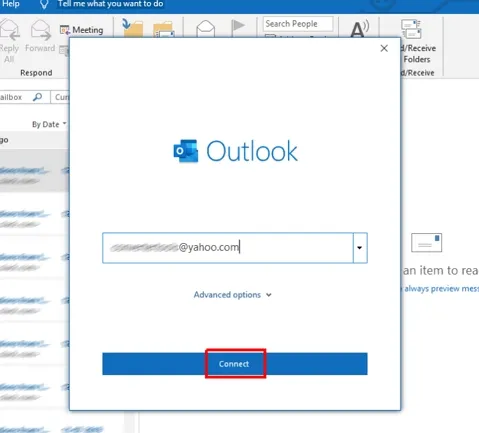Viewport: 479px width, 433px height.
Task: Open the By Date sort dropdown
Action: [49, 124]
